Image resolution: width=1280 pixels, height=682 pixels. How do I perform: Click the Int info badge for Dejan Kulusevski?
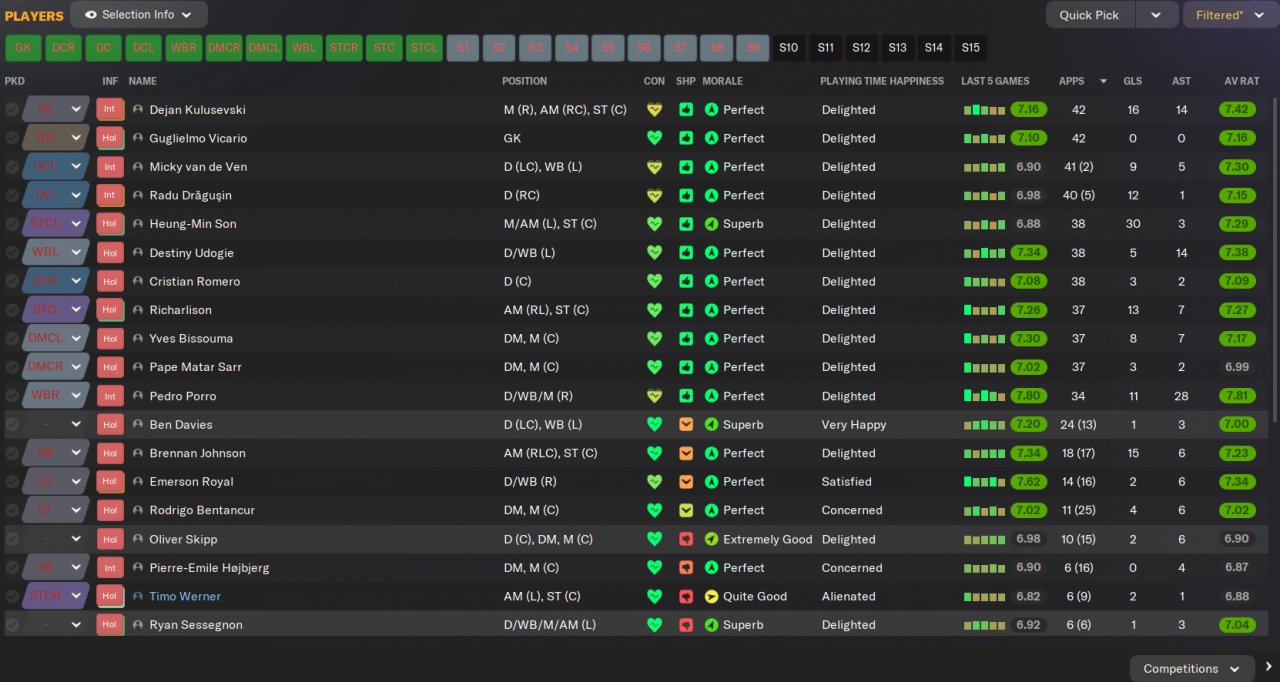point(109,110)
